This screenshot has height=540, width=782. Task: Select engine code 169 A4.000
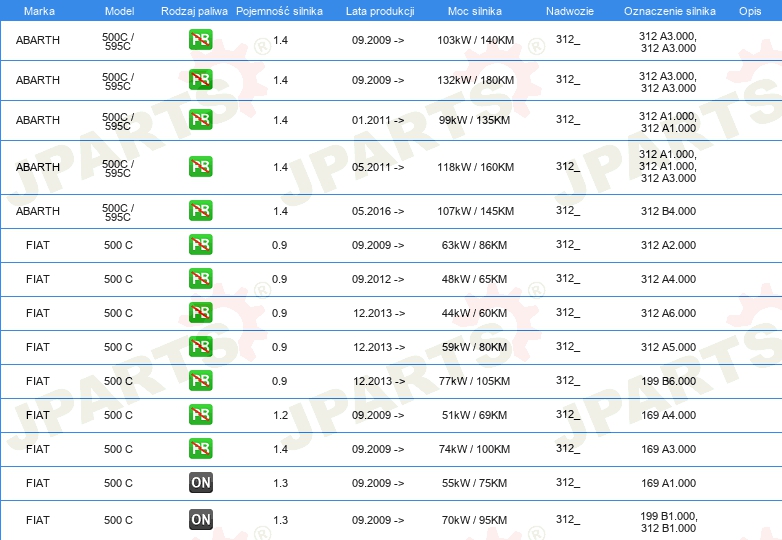click(668, 415)
